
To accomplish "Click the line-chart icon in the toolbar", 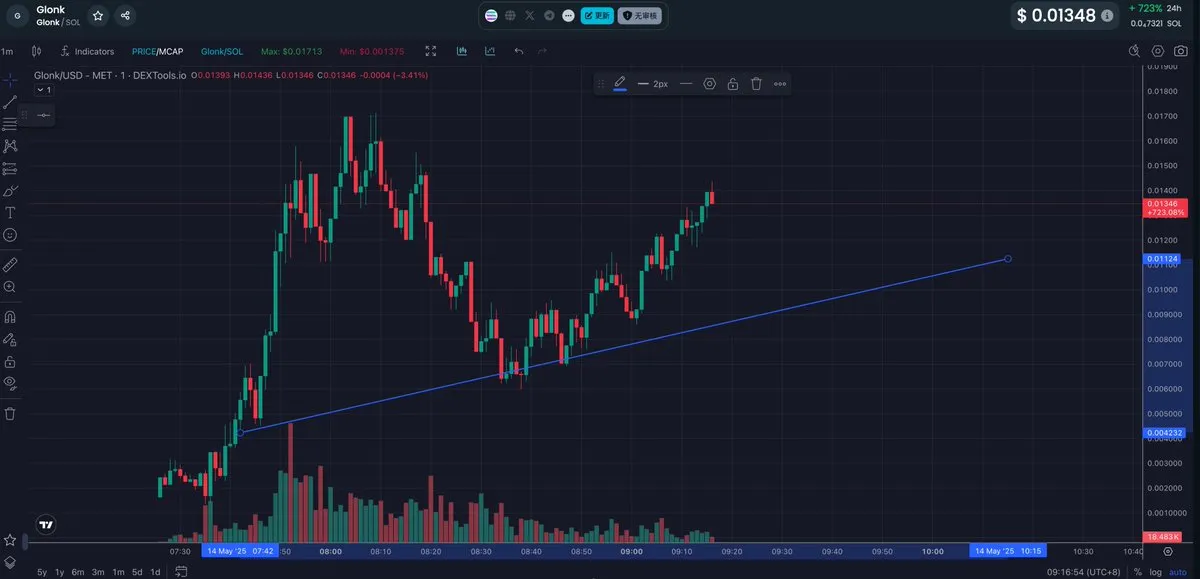I will pyautogui.click(x=489, y=51).
